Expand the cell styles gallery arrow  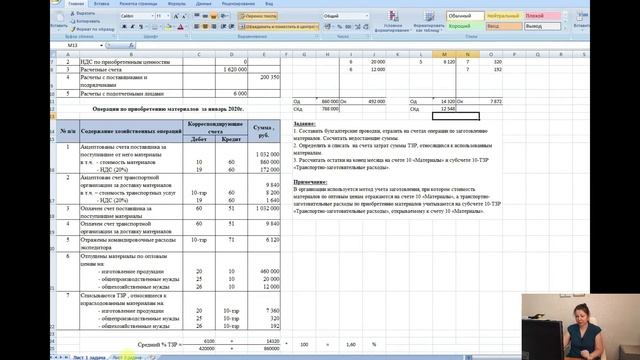[565, 28]
